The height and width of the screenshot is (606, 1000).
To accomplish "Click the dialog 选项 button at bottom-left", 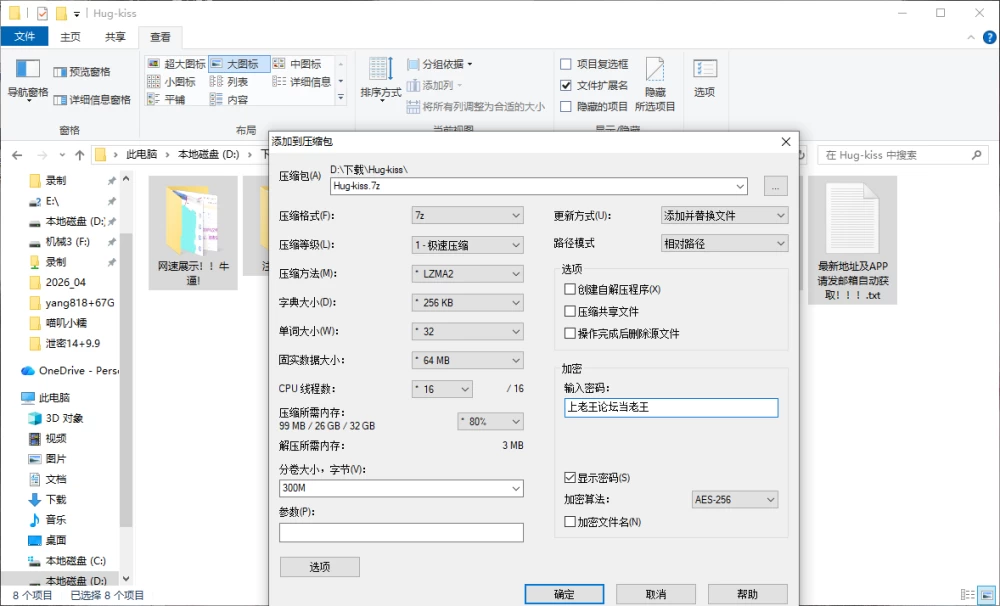I will tap(320, 567).
